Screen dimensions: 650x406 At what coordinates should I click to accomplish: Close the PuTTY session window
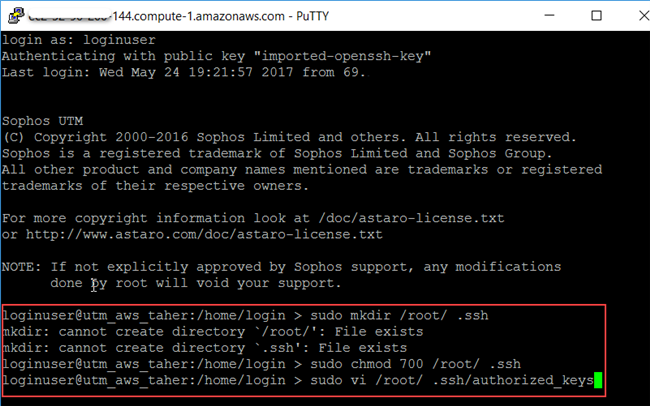pyautogui.click(x=644, y=16)
